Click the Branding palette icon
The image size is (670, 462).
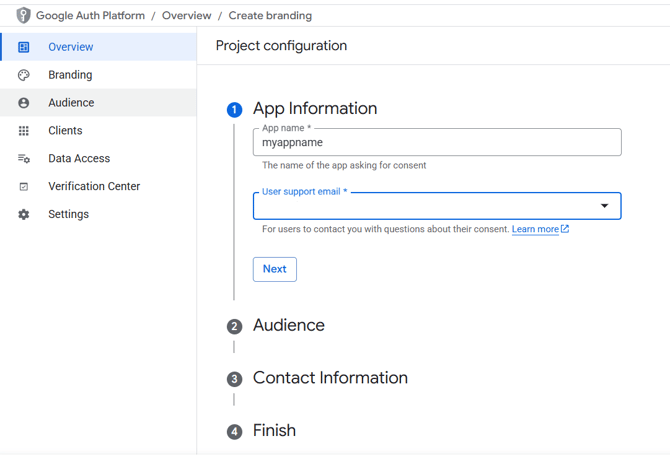pyautogui.click(x=24, y=75)
